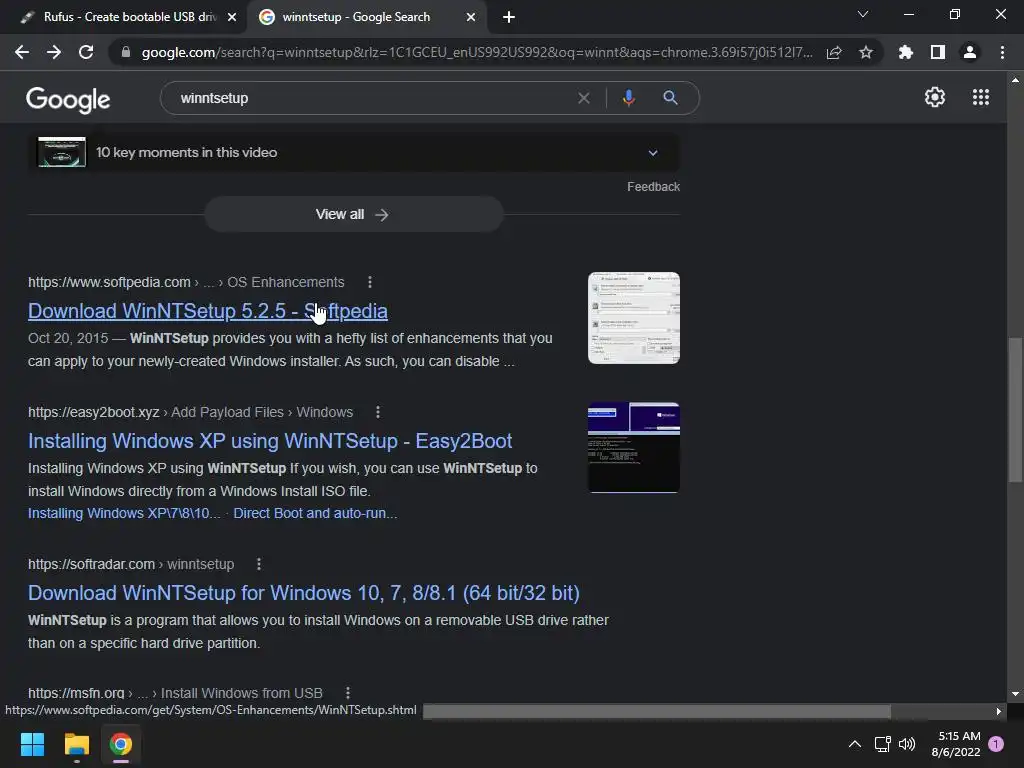1024x768 pixels.
Task: Open File Explorer from taskbar
Action: pos(76,744)
